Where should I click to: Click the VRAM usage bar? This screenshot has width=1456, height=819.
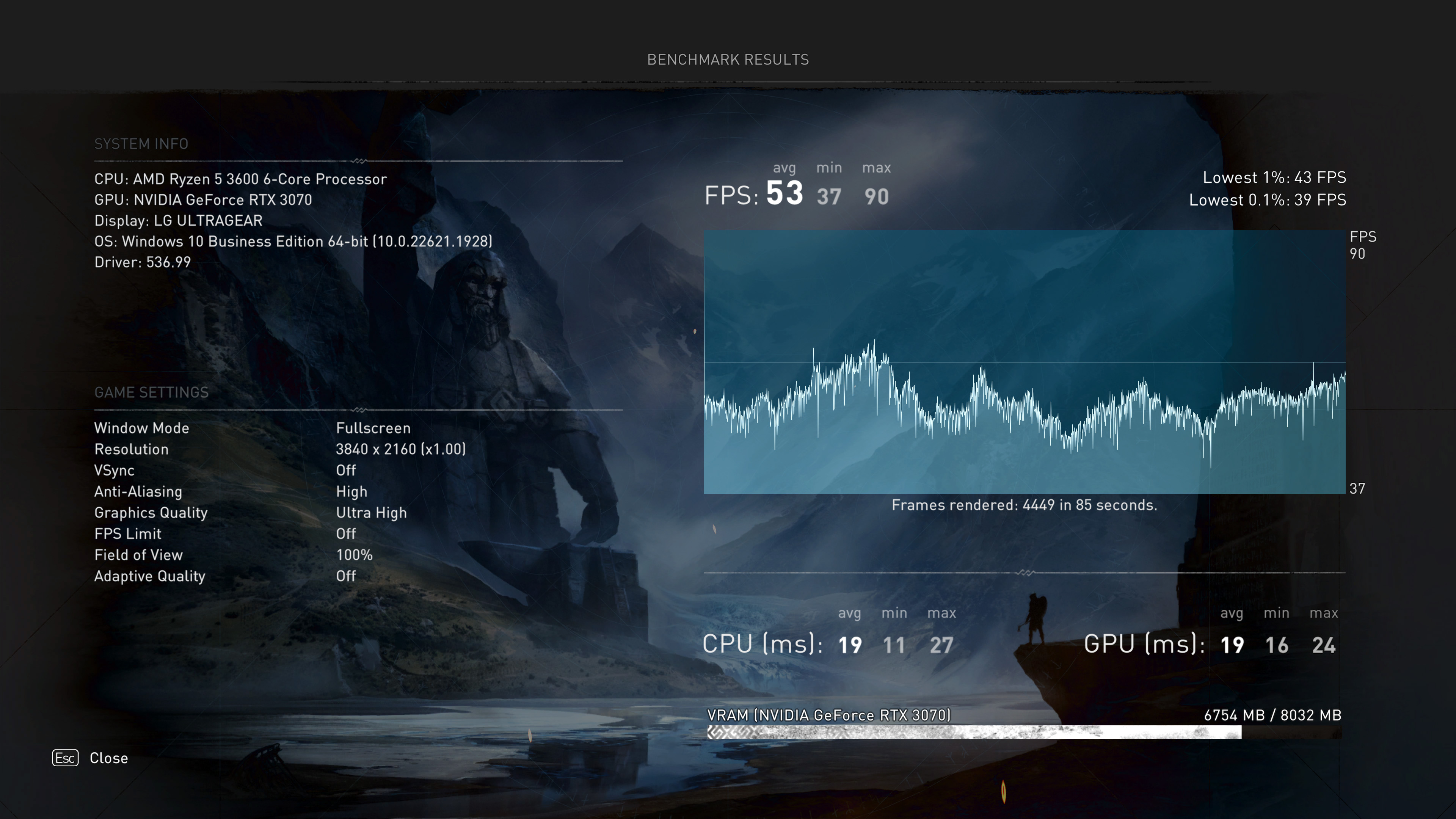point(1024,733)
